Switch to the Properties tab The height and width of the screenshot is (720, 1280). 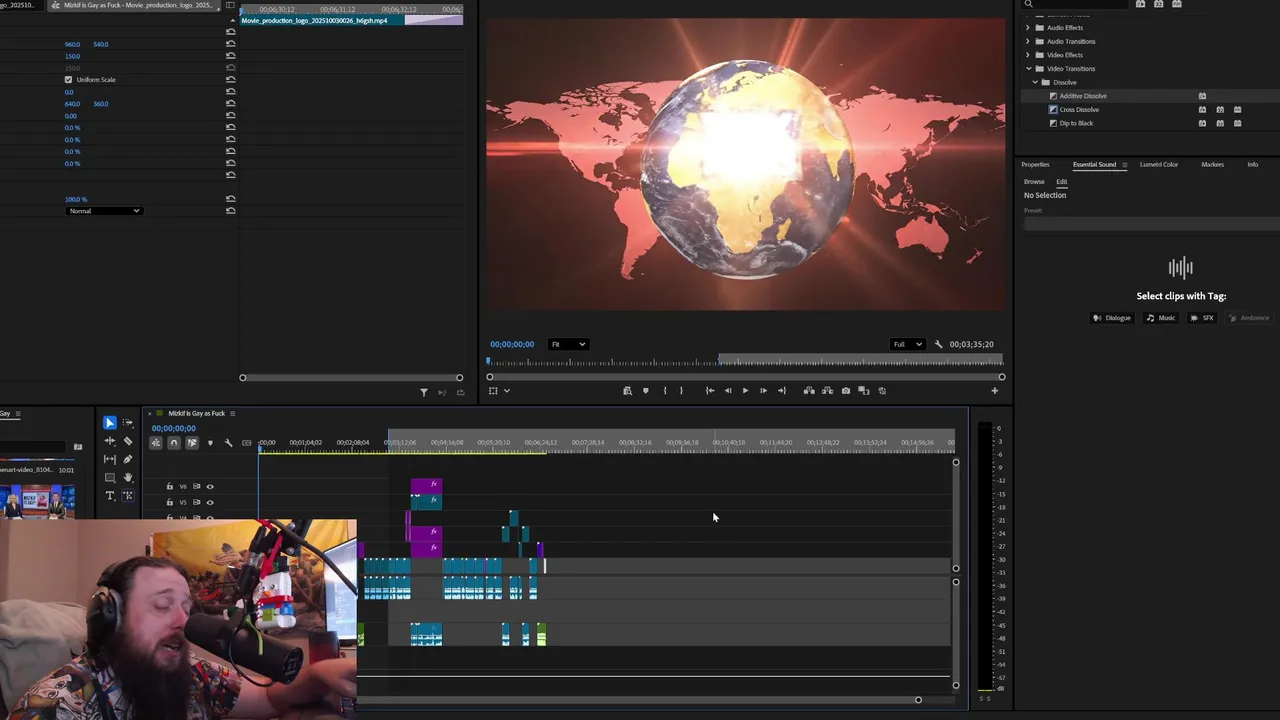pos(1035,165)
